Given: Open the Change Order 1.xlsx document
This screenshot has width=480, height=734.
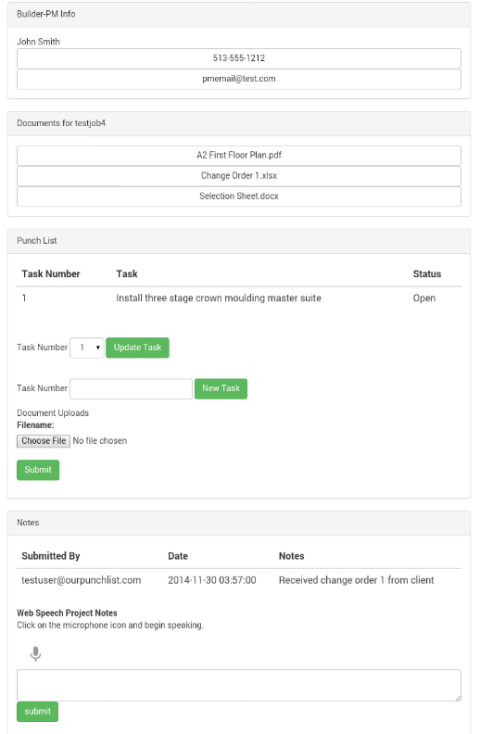Looking at the screenshot, I should 239,176.
